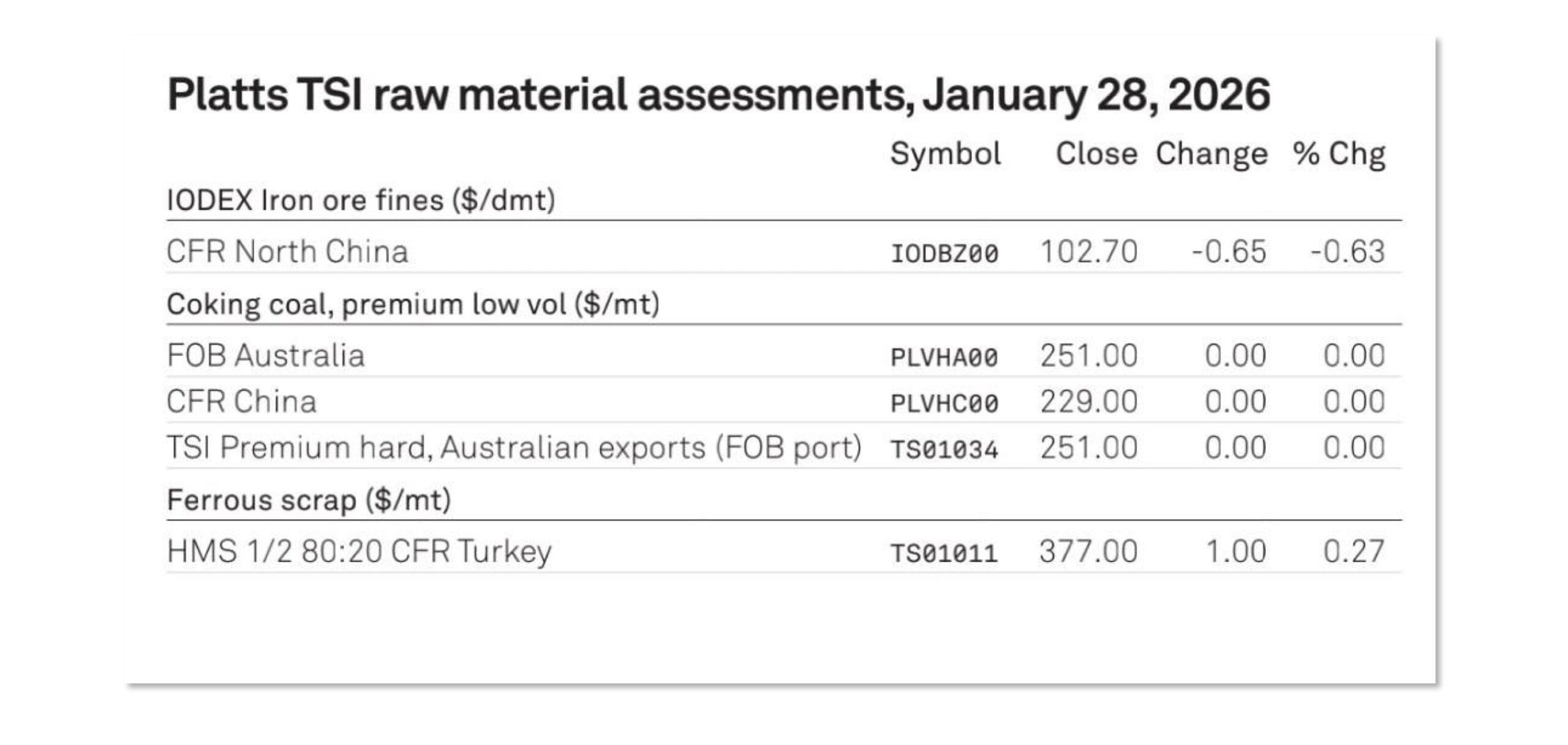
Task: Select the TSI Premium hard Australian exports label
Action: pyautogui.click(x=514, y=447)
